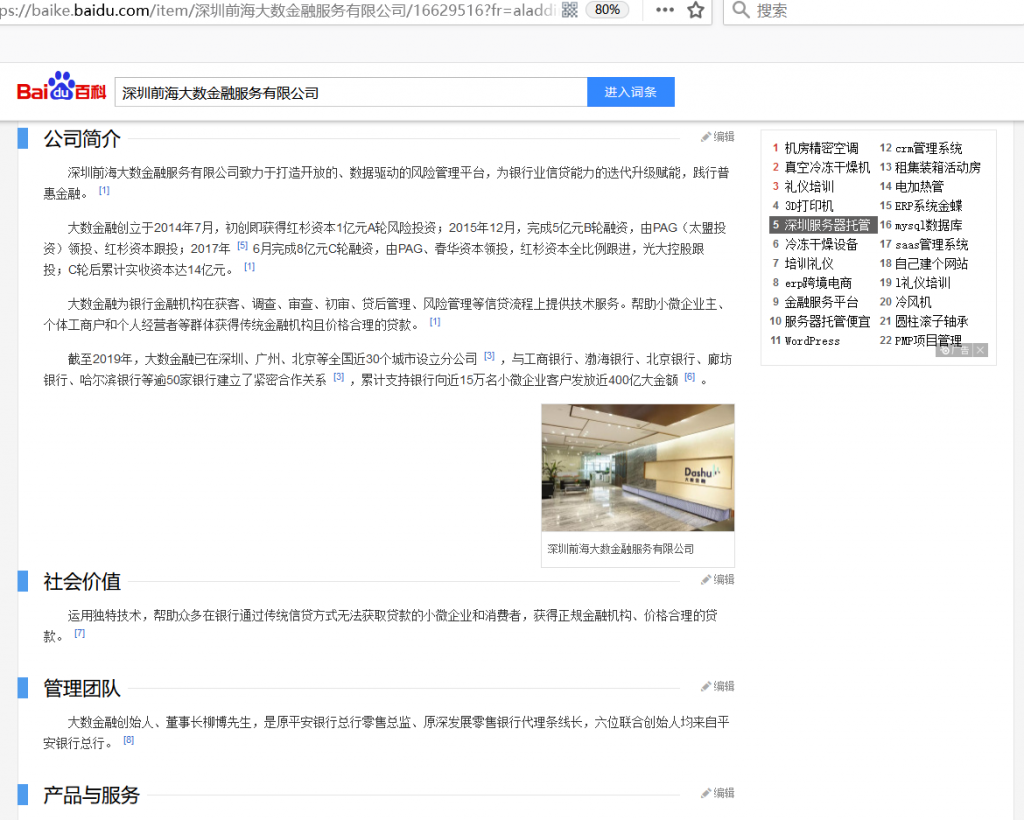Click the 广告 label icon
This screenshot has height=820, width=1024.
(x=955, y=350)
